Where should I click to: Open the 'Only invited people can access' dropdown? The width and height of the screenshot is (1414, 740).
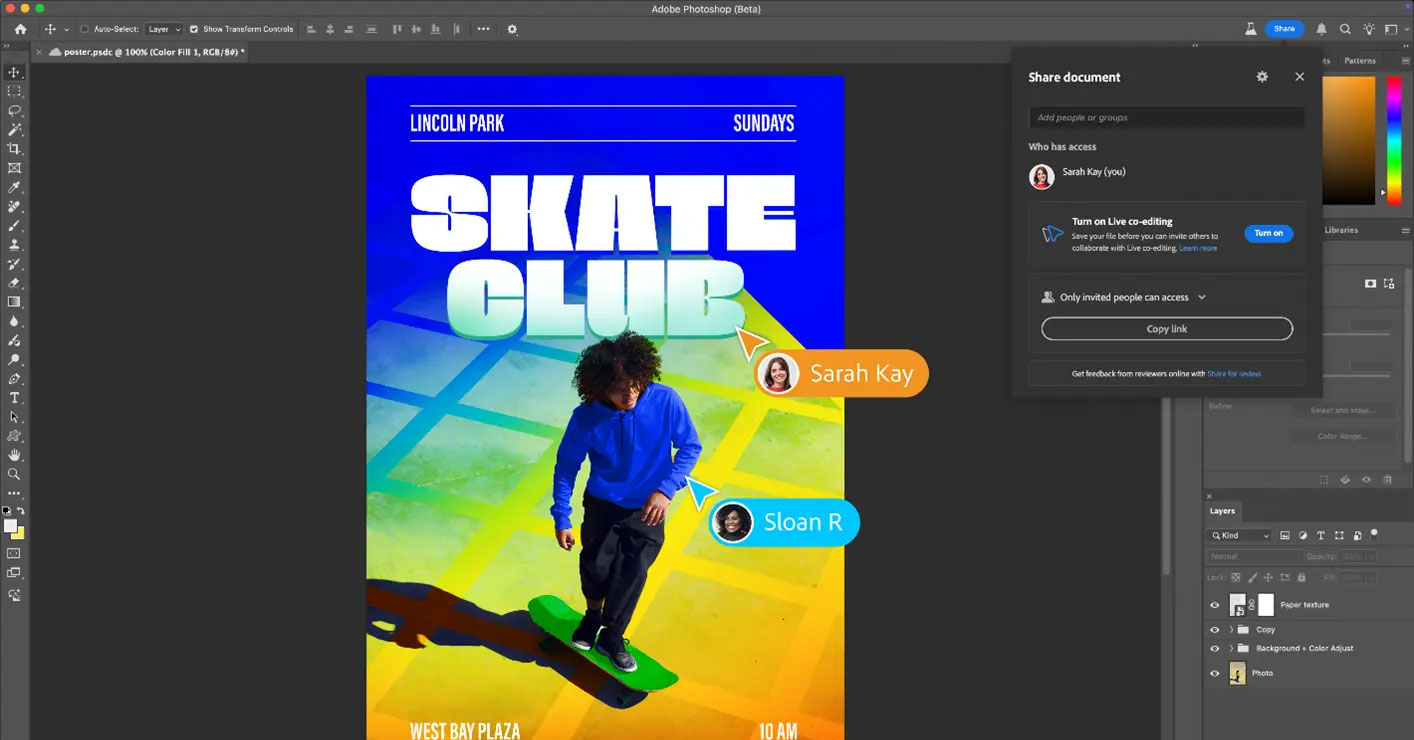click(x=1124, y=297)
